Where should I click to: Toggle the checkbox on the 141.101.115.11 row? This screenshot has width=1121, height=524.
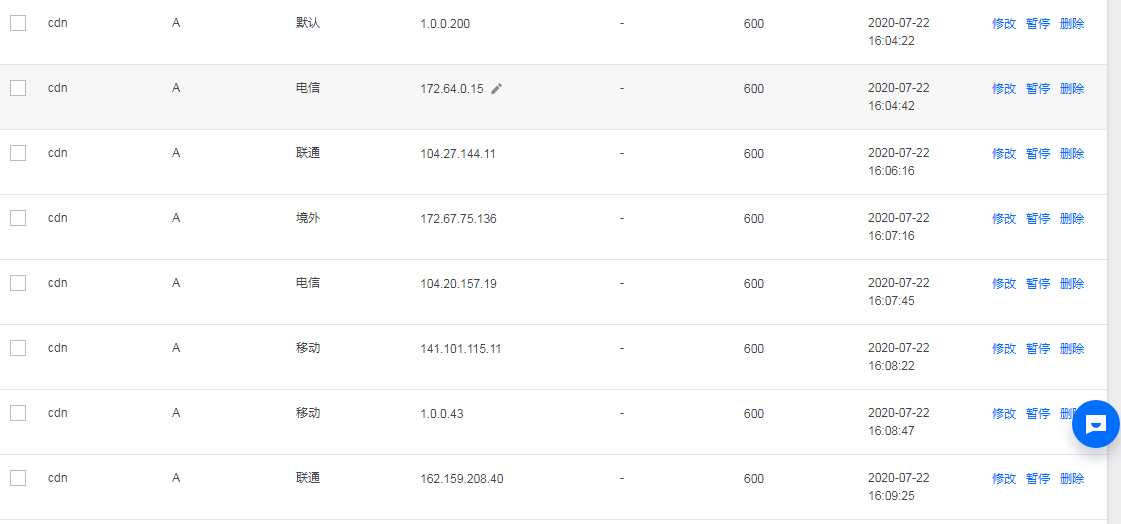(x=18, y=348)
